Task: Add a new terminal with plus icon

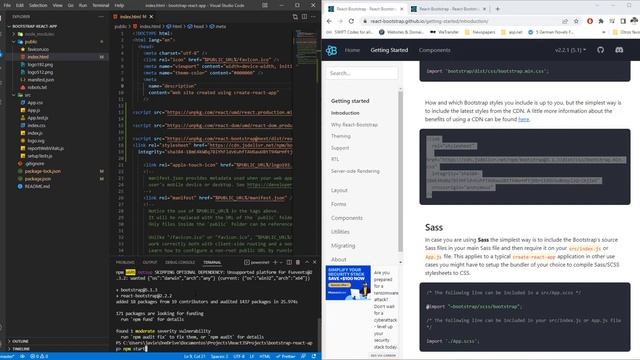Action: (x=275, y=262)
